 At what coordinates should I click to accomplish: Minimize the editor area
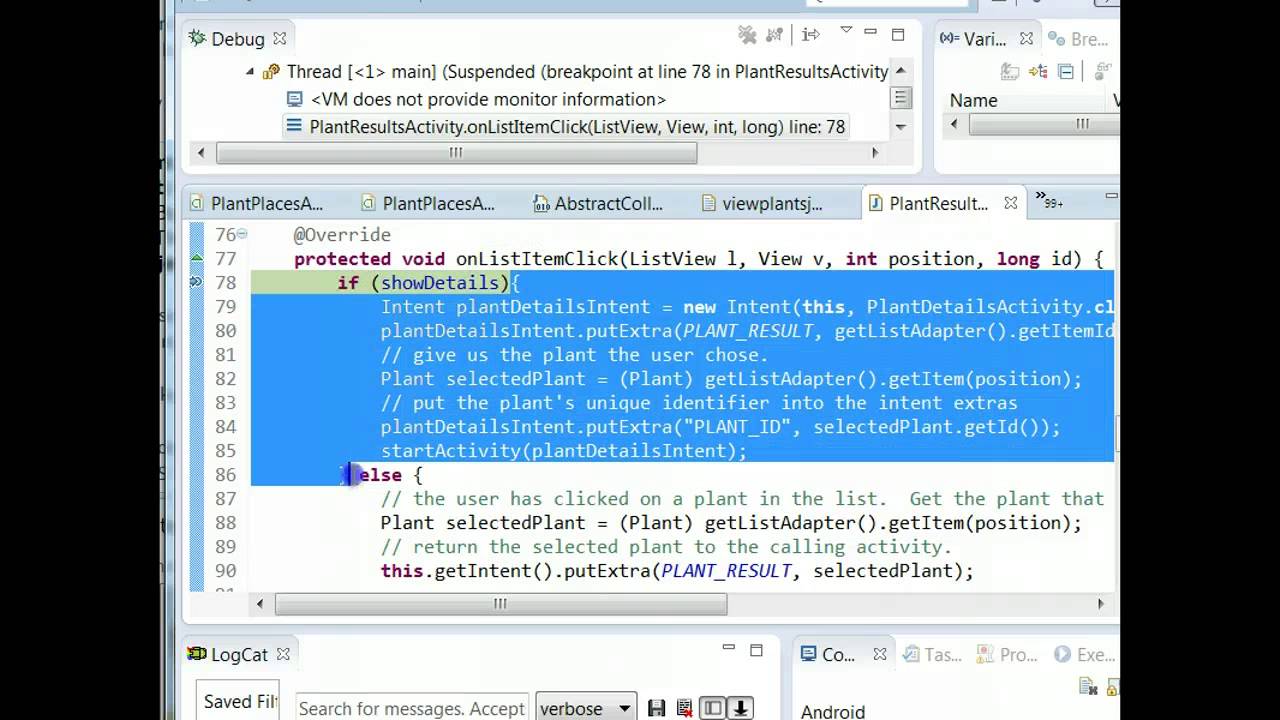[x=1111, y=197]
